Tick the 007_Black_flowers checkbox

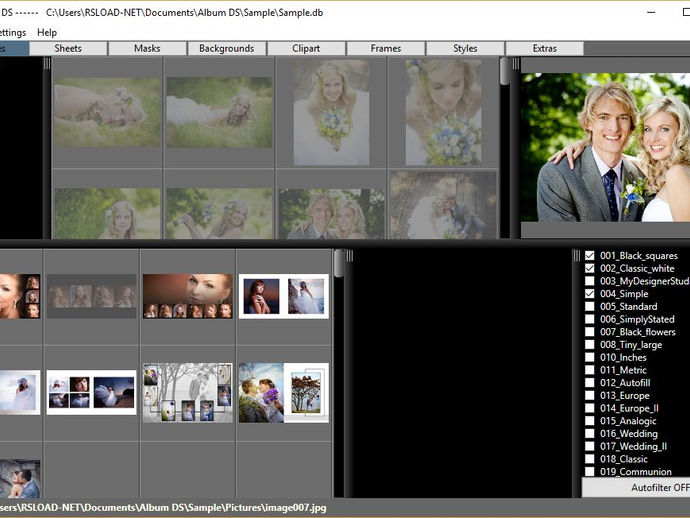click(x=590, y=332)
